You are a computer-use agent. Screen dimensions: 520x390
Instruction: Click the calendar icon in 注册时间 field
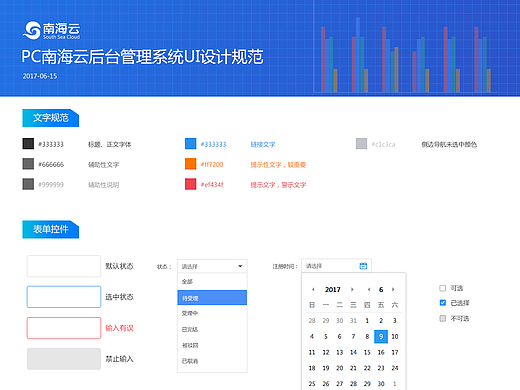(363, 266)
